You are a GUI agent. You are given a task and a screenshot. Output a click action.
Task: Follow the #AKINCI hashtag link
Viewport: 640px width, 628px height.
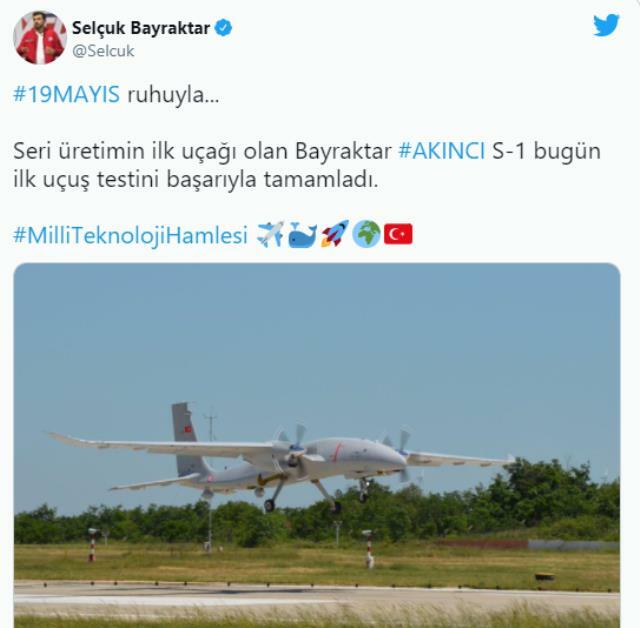point(442,151)
